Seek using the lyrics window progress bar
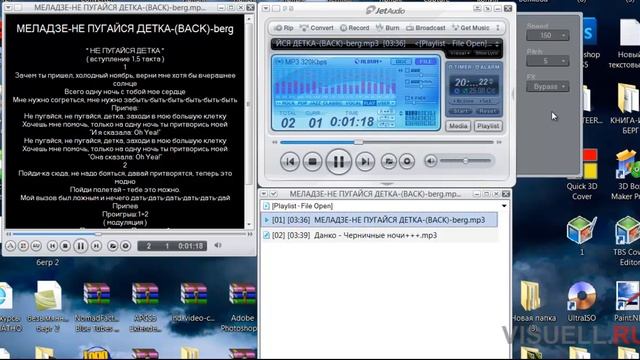The image size is (640, 360). (129, 234)
